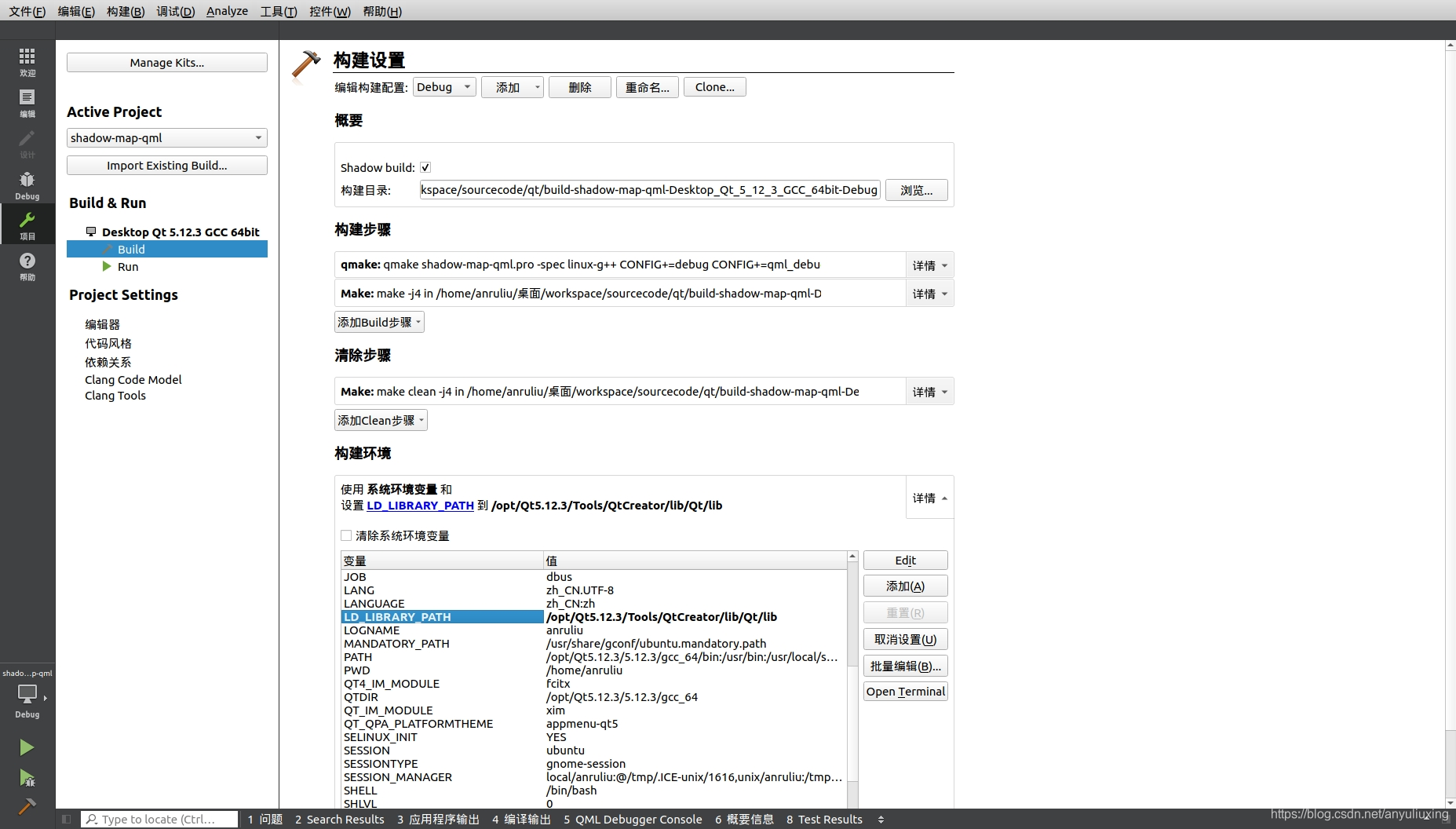Screen dimensions: 1456x829
Task: Click the Edit environment variable button
Action: click(x=905, y=561)
